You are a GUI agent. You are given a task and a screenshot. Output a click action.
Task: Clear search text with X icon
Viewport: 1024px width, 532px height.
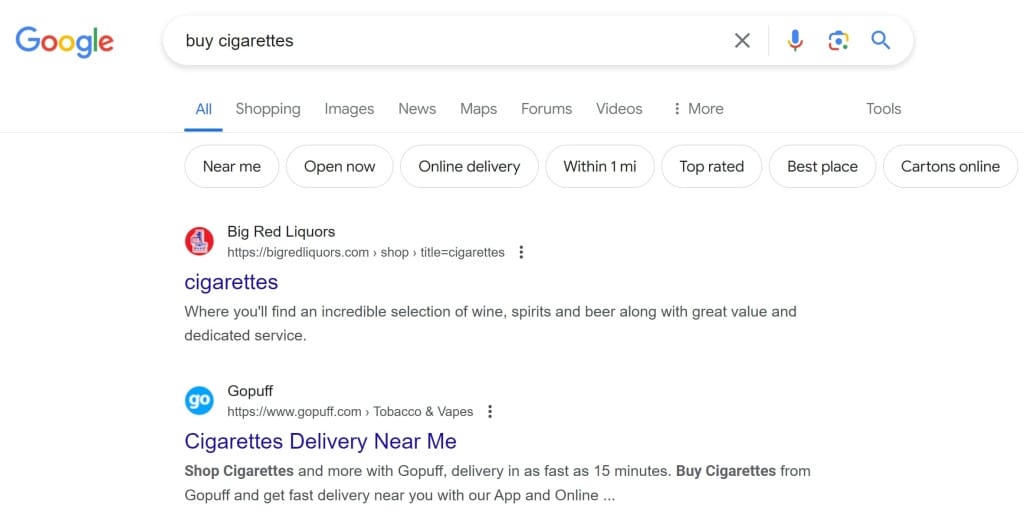tap(742, 41)
